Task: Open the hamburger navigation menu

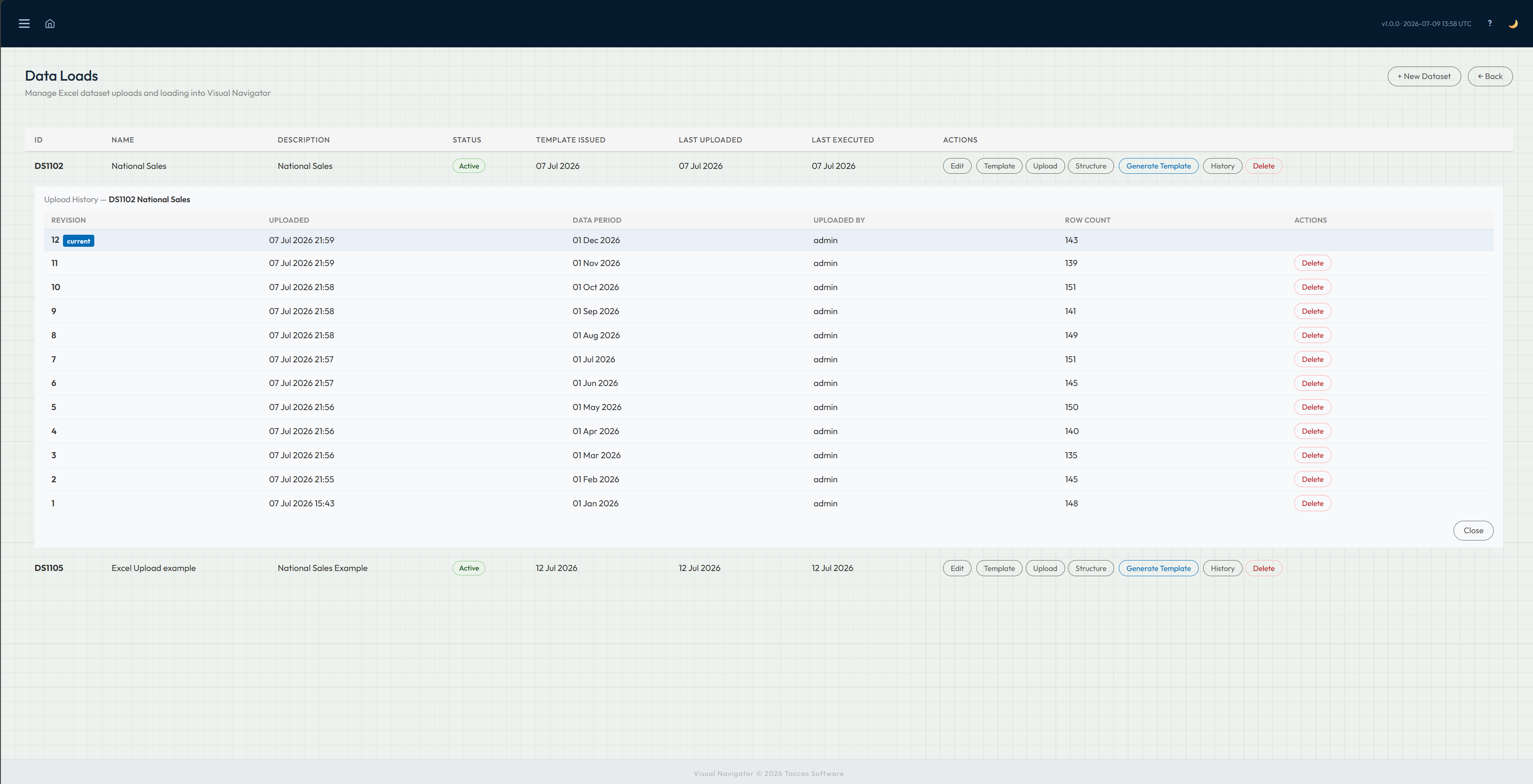Action: pos(24,24)
